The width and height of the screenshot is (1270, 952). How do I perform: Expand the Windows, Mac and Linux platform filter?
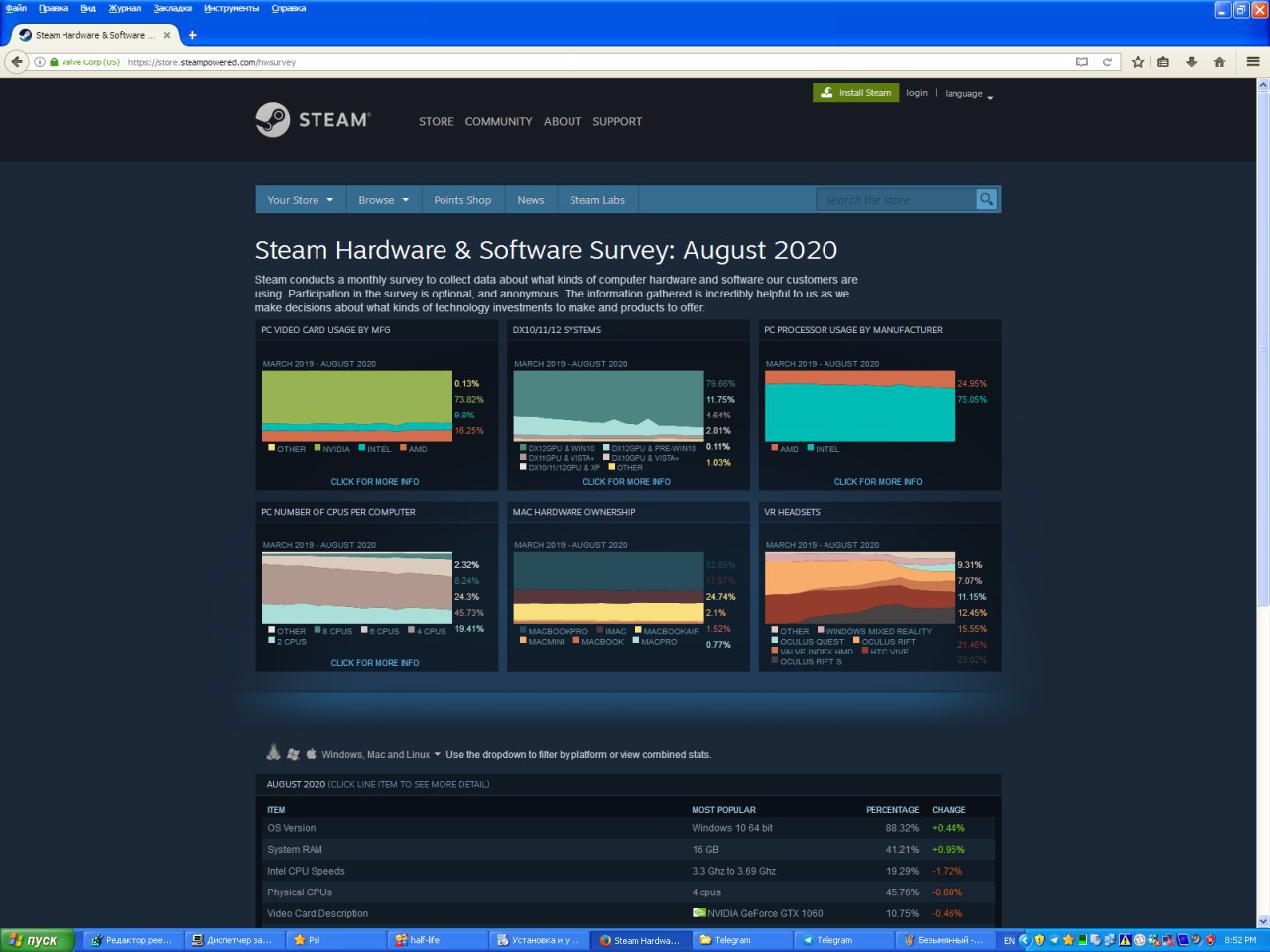[380, 755]
